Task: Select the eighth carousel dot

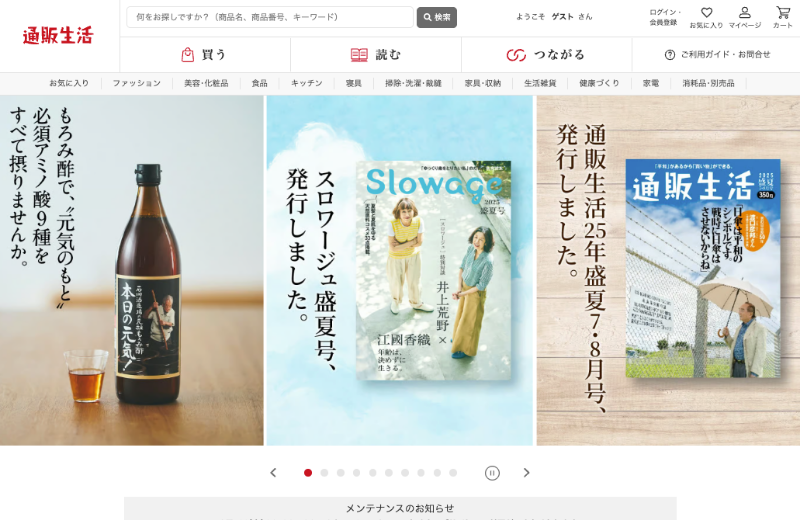Action: click(421, 473)
